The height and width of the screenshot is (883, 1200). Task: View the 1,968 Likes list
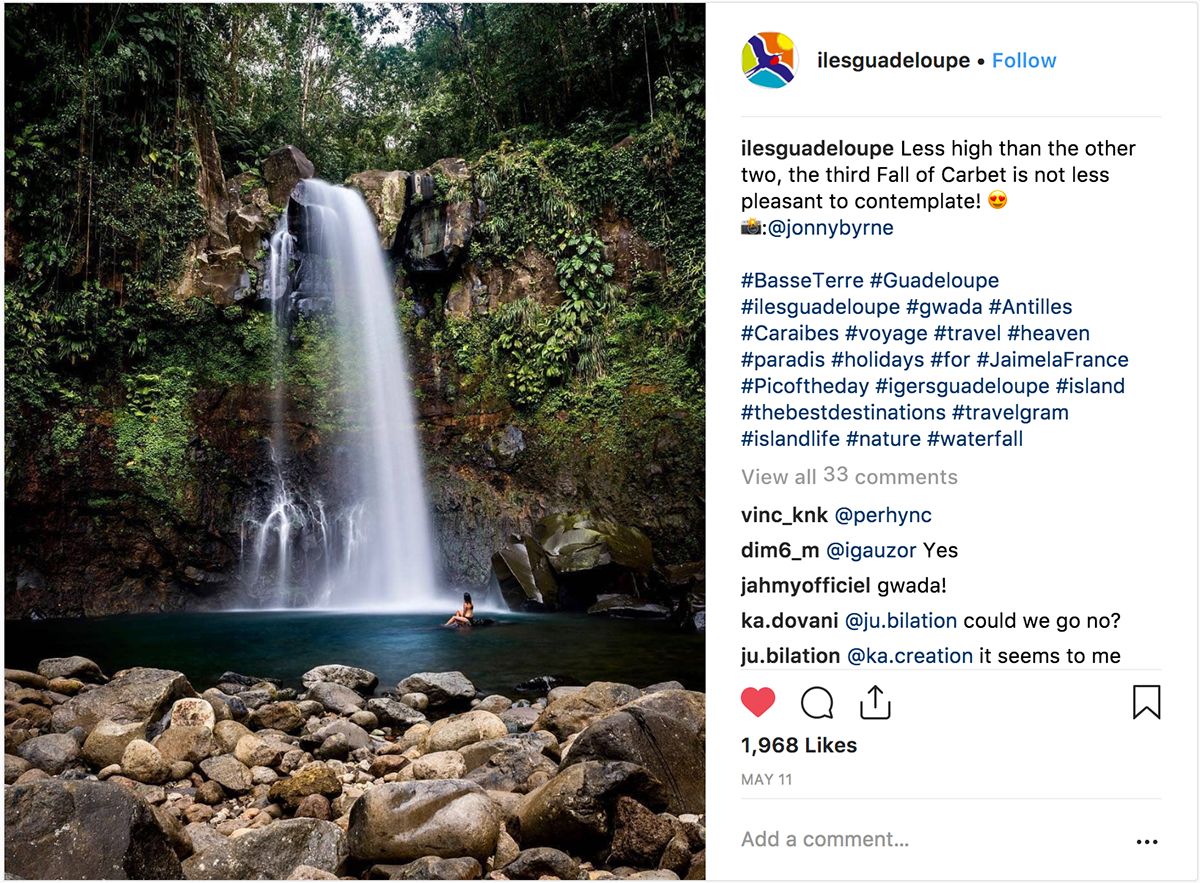tap(799, 745)
